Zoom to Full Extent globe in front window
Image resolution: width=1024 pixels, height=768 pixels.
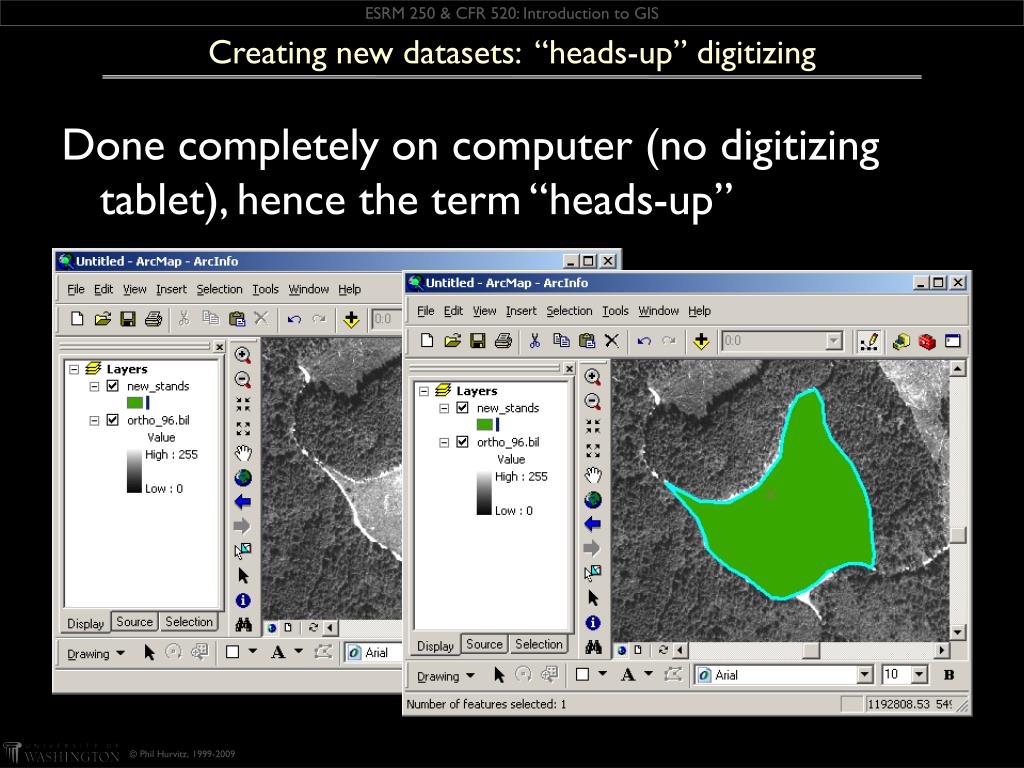pos(592,500)
